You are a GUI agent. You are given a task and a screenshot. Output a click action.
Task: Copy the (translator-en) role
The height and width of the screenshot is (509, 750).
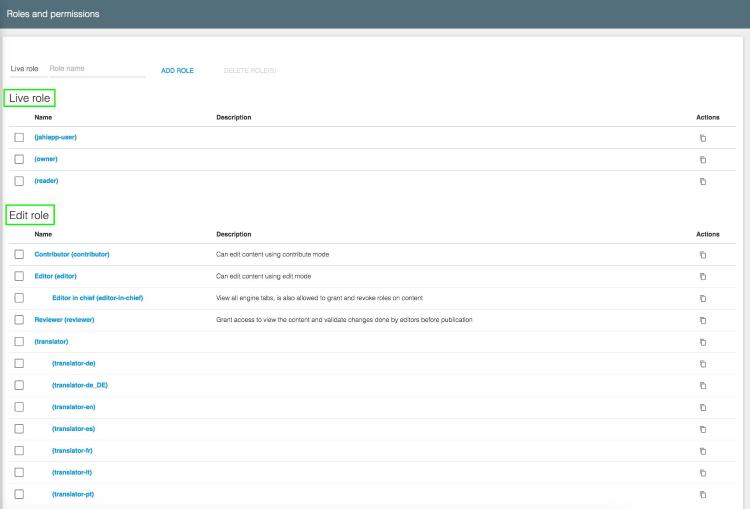703,408
